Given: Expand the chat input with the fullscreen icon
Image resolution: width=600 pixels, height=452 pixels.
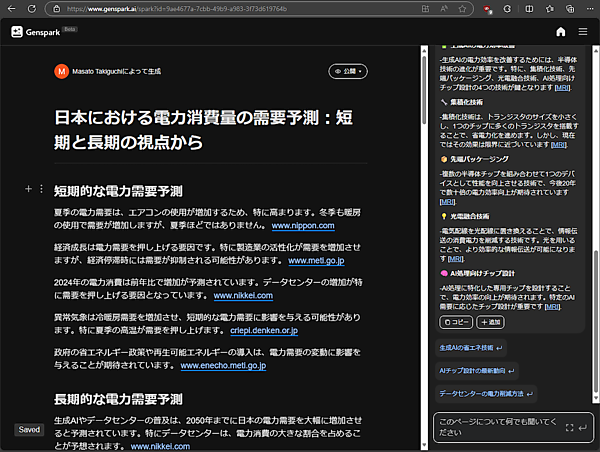Looking at the screenshot, I should coord(568,428).
